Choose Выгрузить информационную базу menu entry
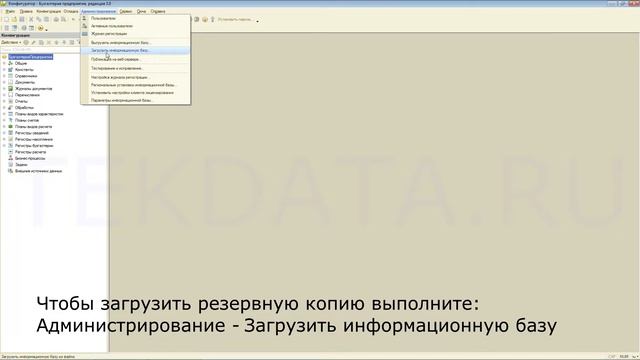The image size is (640, 360). point(135,42)
